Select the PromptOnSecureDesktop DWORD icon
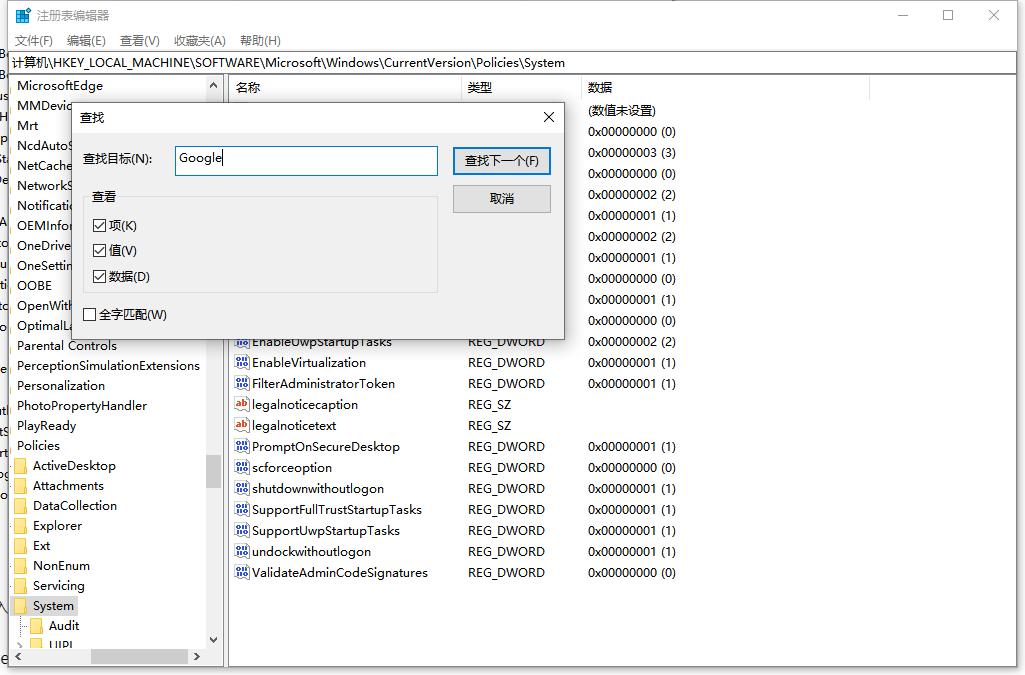The height and width of the screenshot is (675, 1025). [242, 446]
